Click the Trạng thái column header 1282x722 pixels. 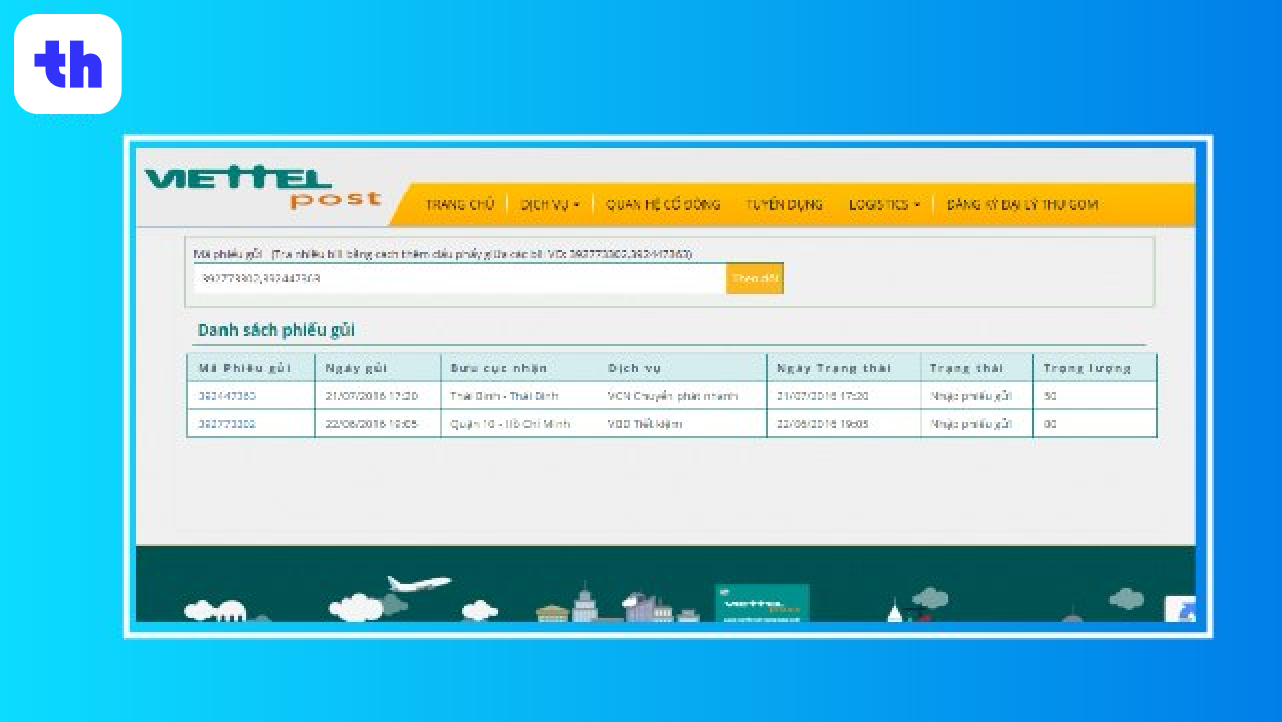(x=965, y=368)
